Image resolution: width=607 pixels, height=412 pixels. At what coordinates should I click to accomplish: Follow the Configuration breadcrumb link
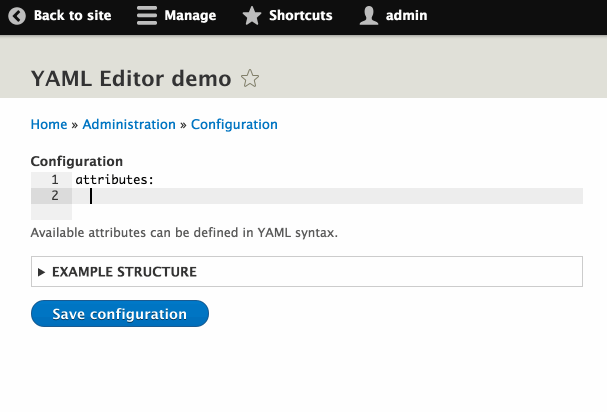tap(234, 124)
